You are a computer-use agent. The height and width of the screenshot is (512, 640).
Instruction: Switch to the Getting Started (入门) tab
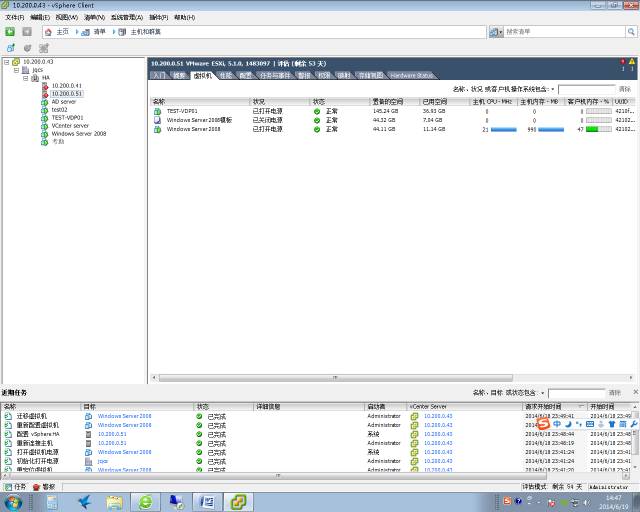click(160, 76)
